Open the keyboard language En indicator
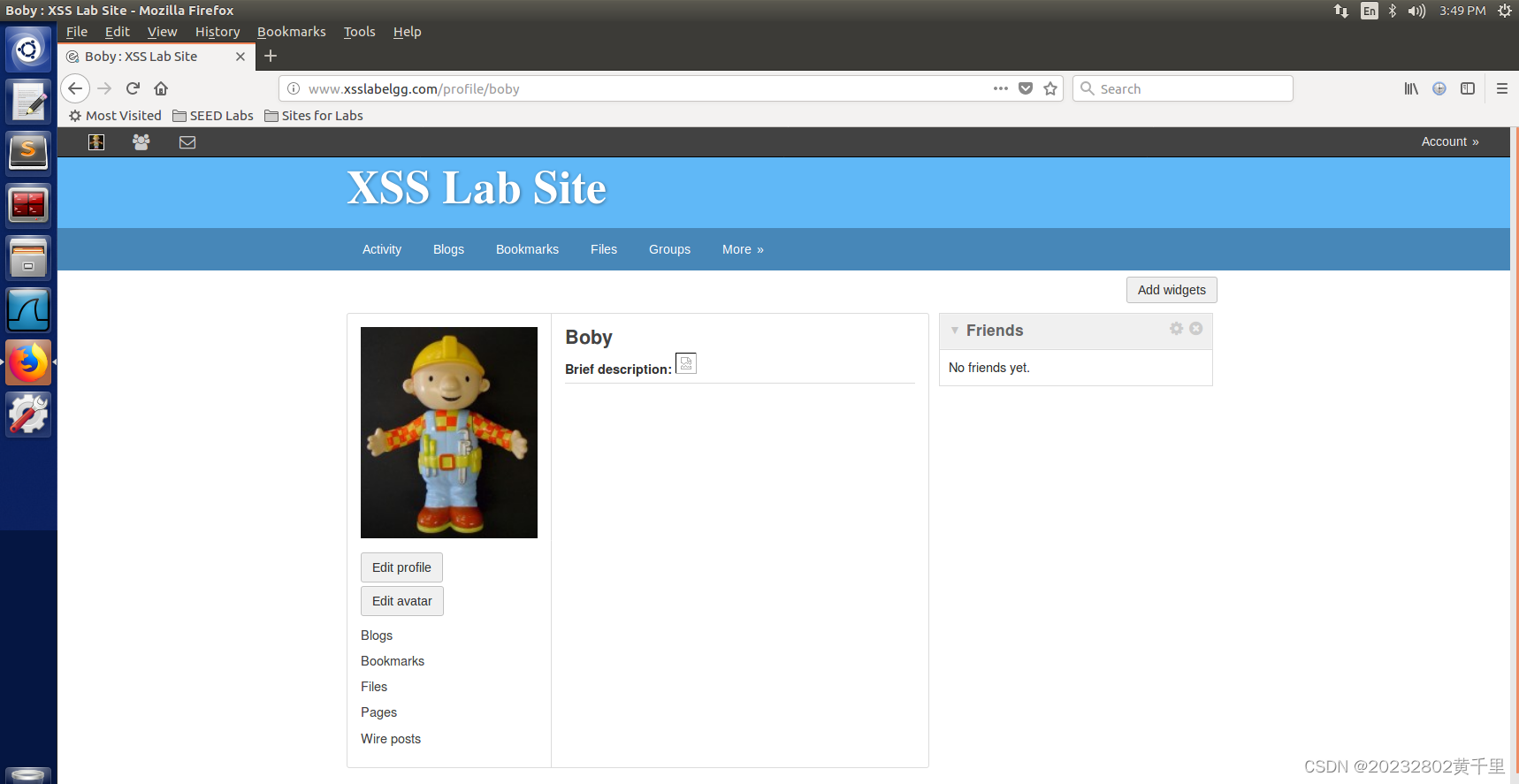 point(1370,11)
